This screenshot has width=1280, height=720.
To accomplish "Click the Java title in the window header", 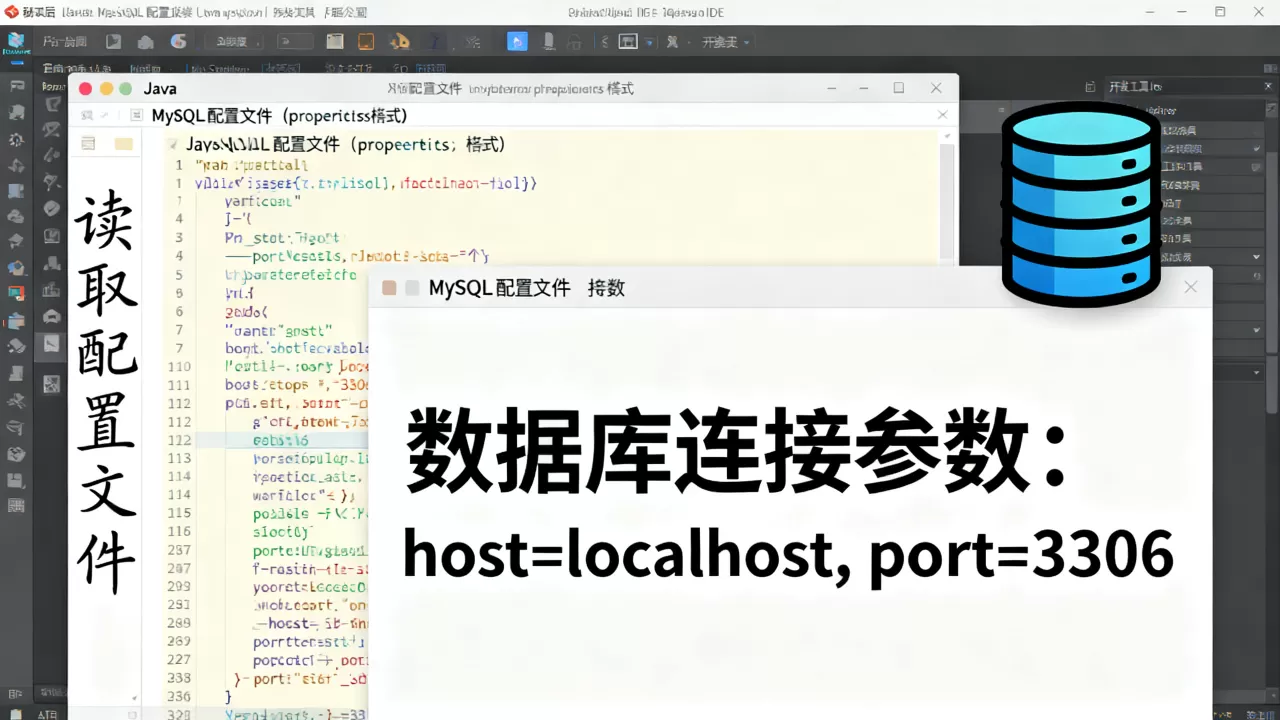I will click(x=160, y=89).
